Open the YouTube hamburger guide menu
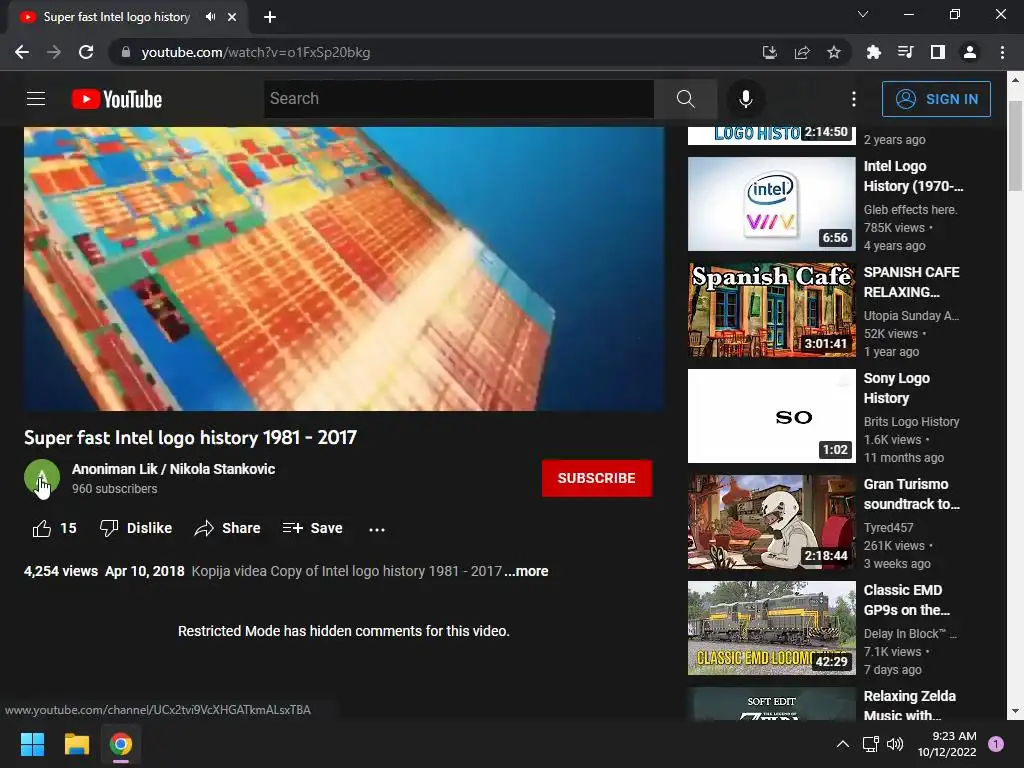 click(x=36, y=99)
